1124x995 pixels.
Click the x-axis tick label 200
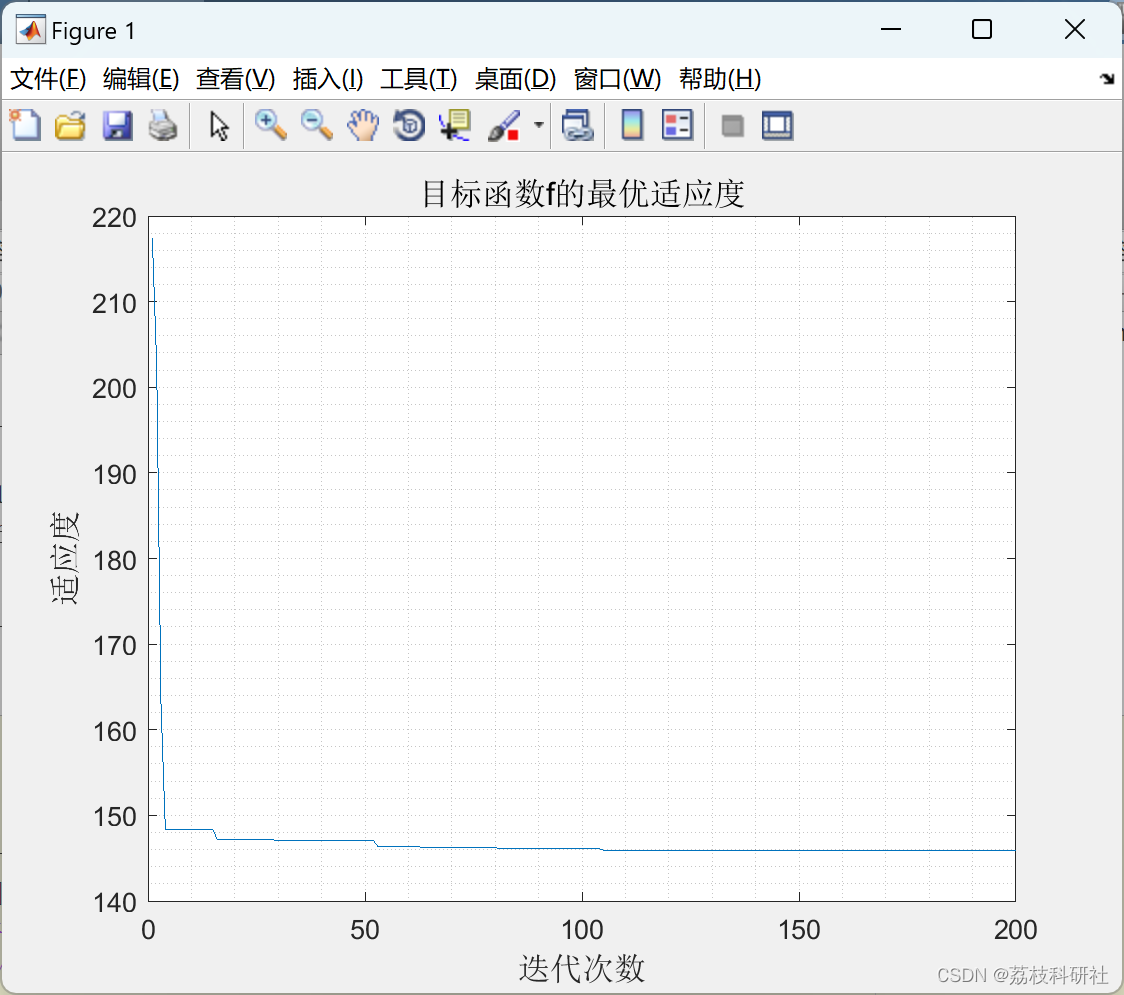(1016, 930)
